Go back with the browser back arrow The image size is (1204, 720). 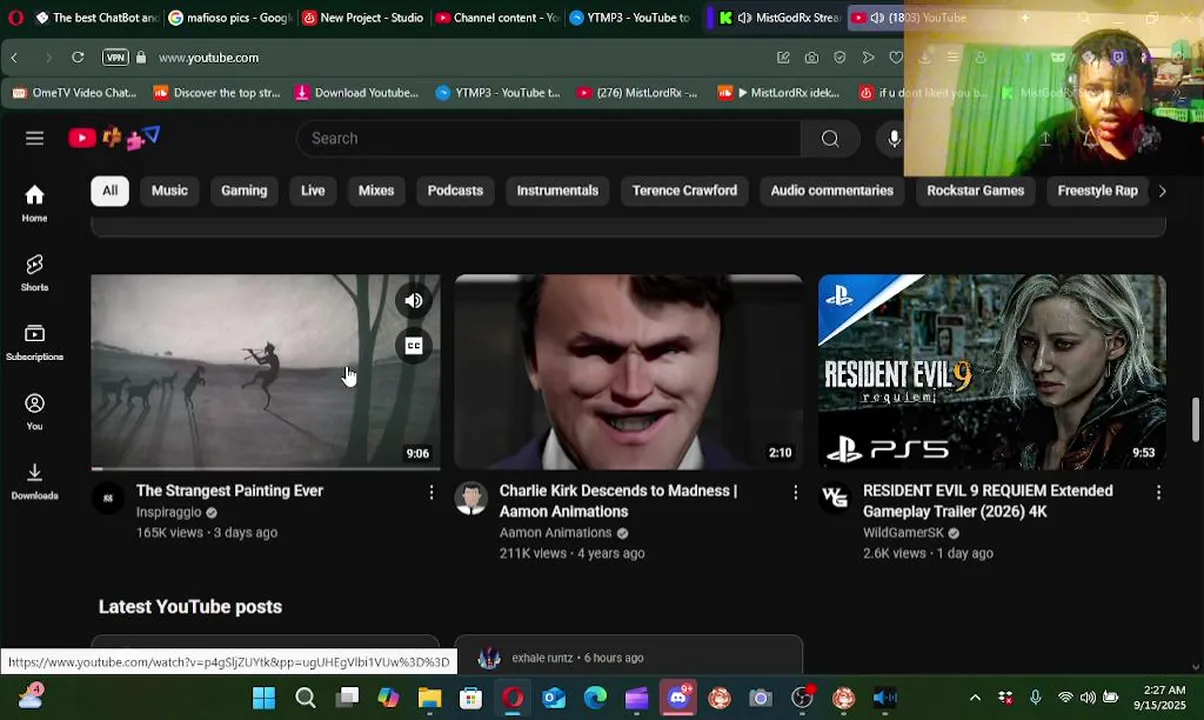point(14,58)
